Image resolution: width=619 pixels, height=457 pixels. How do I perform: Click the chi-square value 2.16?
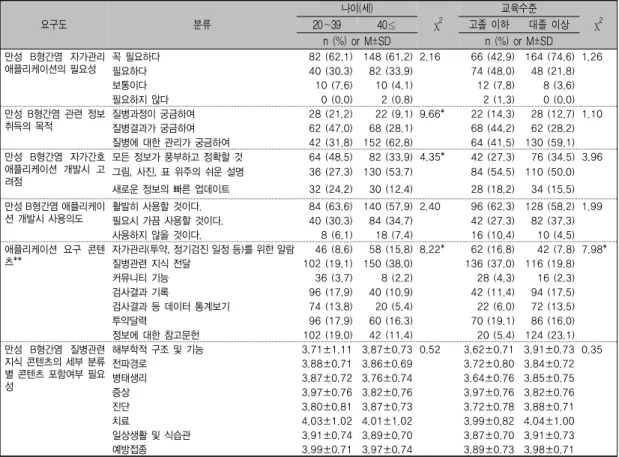(x=430, y=57)
